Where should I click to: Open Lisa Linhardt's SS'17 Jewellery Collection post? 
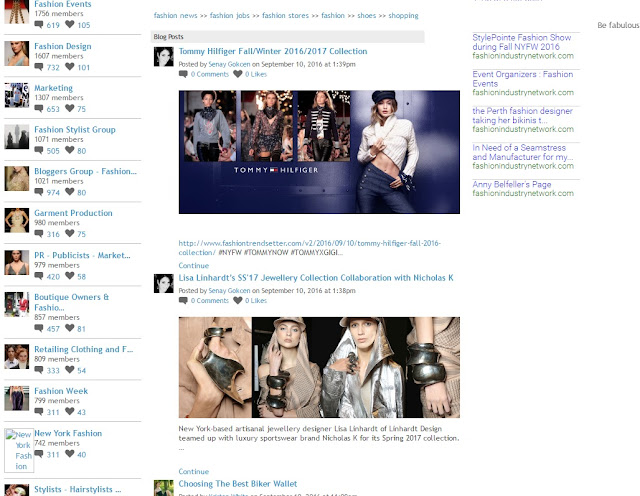point(316,278)
